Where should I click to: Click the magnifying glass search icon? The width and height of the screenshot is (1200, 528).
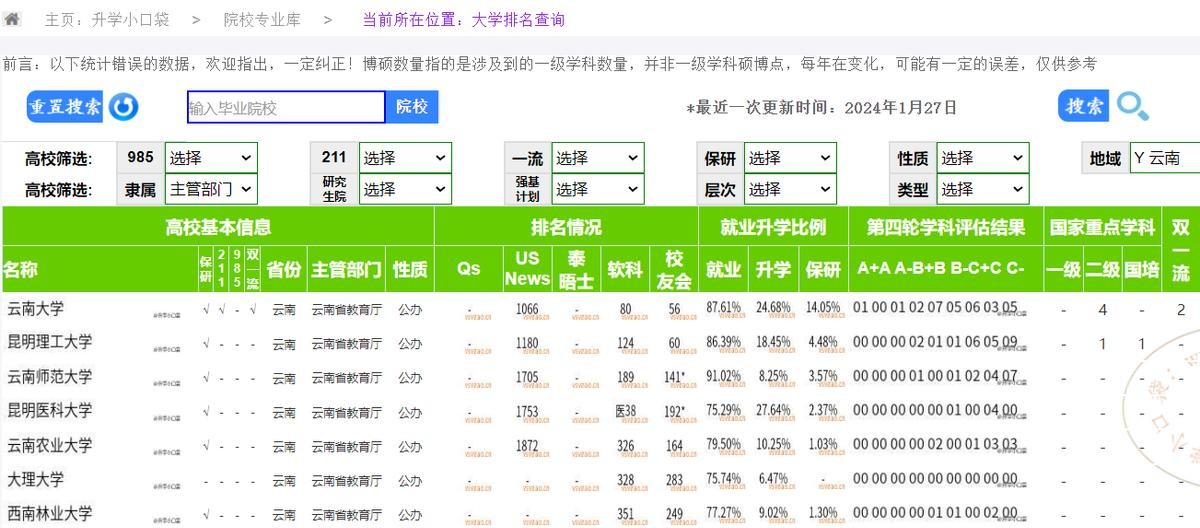point(1133,106)
